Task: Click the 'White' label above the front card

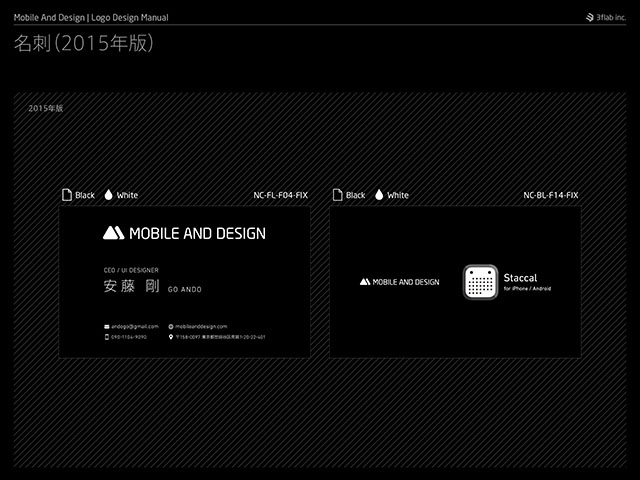Action: point(127,195)
